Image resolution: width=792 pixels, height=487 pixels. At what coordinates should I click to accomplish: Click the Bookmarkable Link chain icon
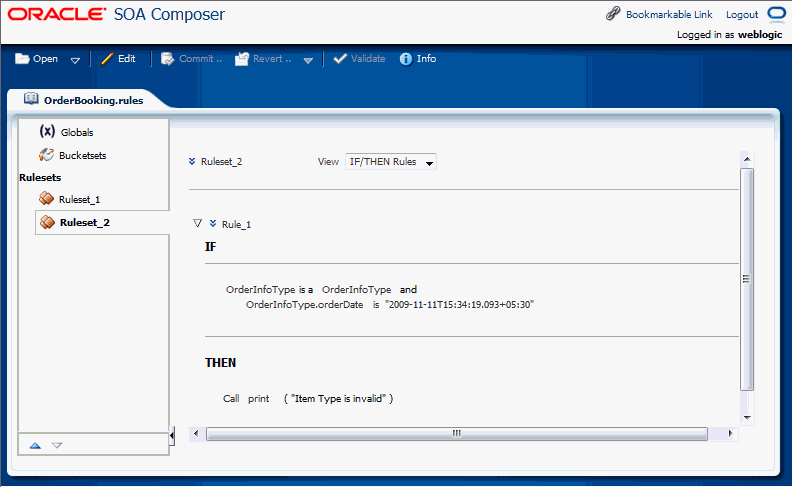613,14
